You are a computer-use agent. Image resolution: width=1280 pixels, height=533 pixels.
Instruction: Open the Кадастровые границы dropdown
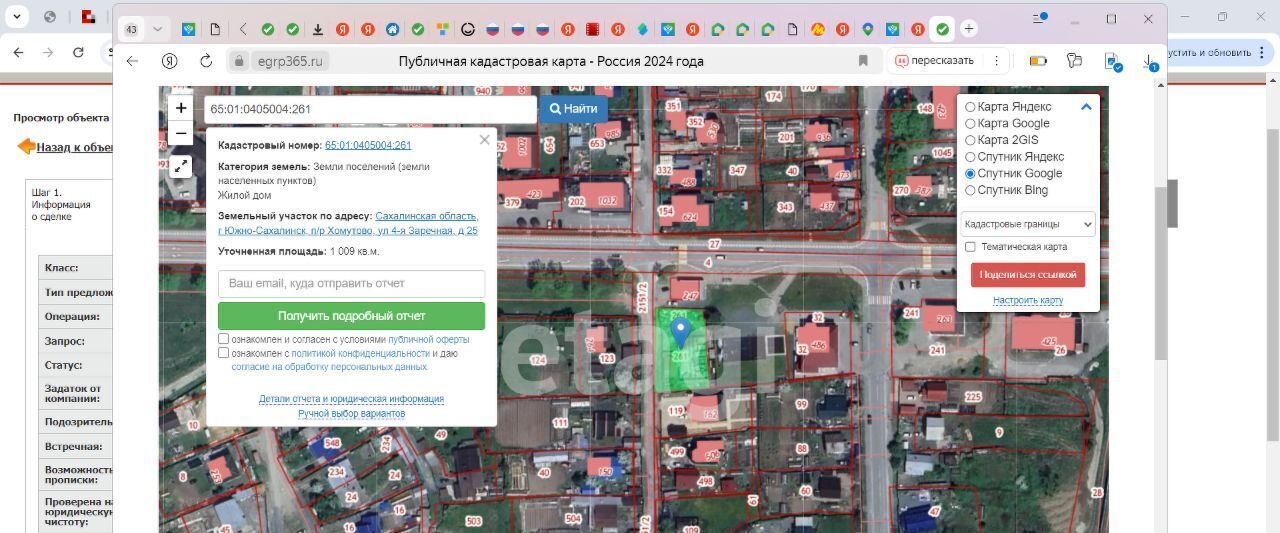1027,224
